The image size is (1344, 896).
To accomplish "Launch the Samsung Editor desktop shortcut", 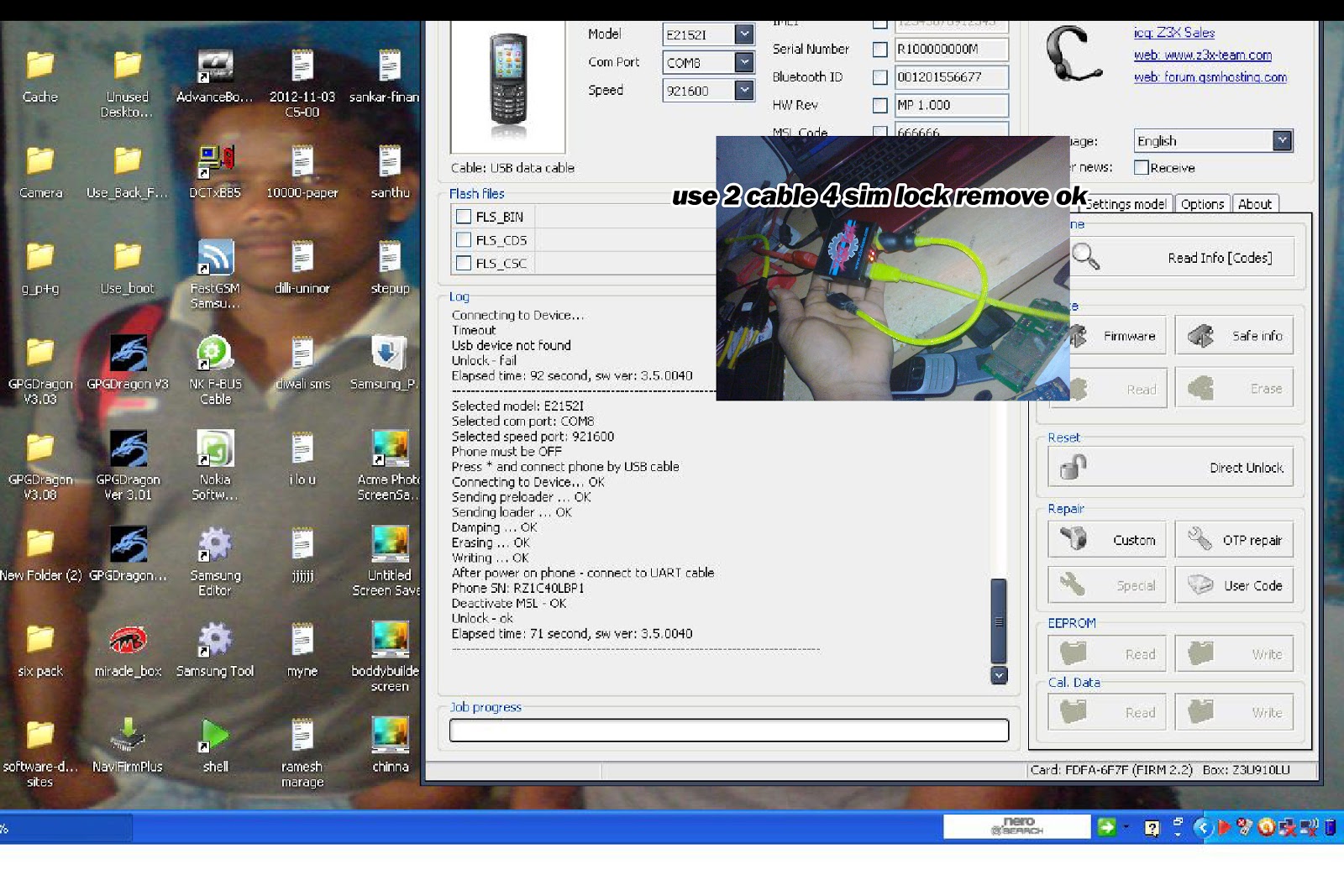I will tap(215, 562).
